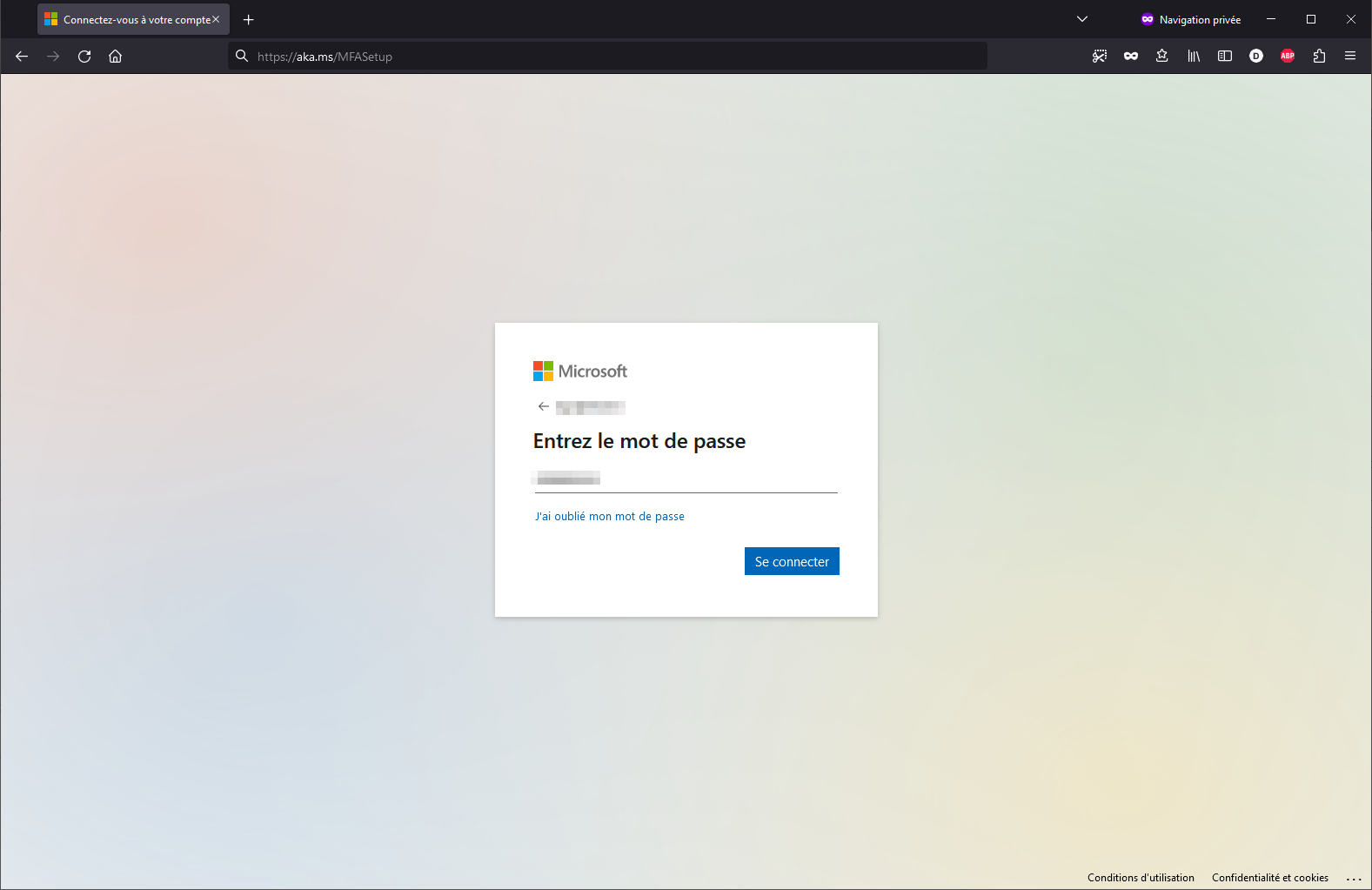Click the 'Se connecter' button
This screenshot has height=890, width=1372.
pyautogui.click(x=792, y=561)
